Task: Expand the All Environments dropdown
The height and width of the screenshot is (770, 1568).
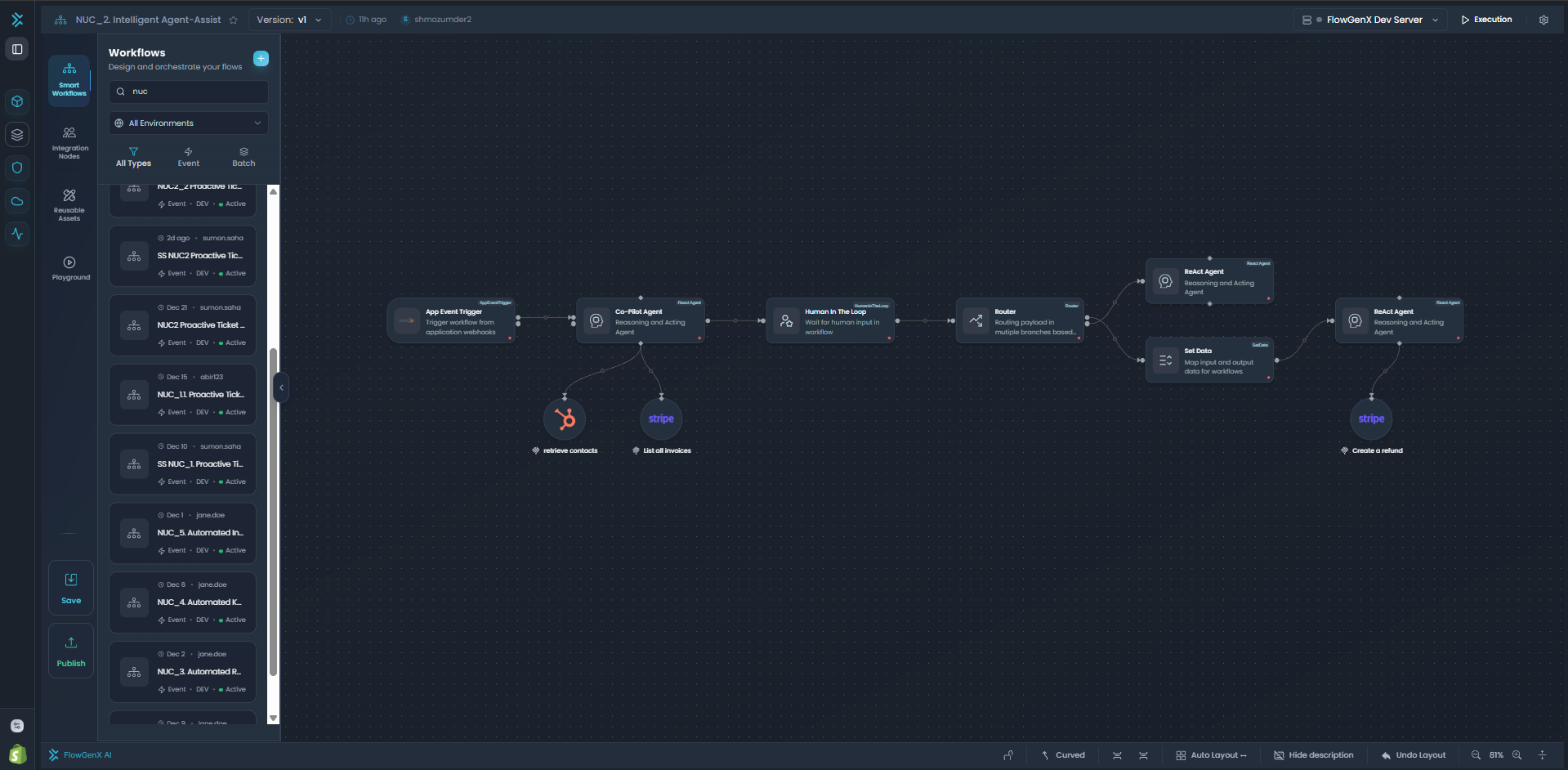Action: (189, 123)
